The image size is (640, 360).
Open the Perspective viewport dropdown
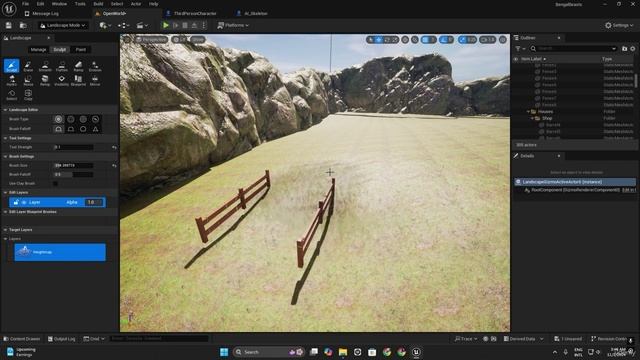pyautogui.click(x=151, y=40)
